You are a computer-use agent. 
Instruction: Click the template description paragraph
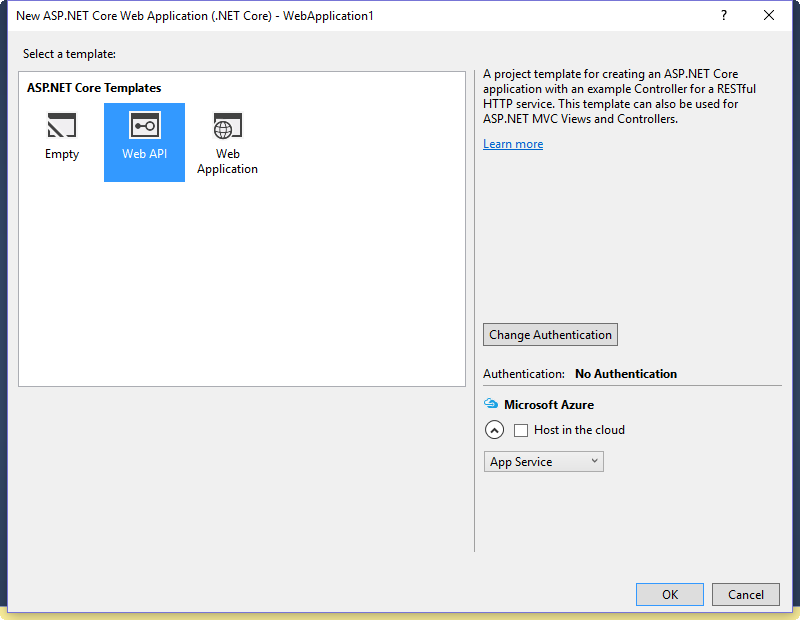619,96
